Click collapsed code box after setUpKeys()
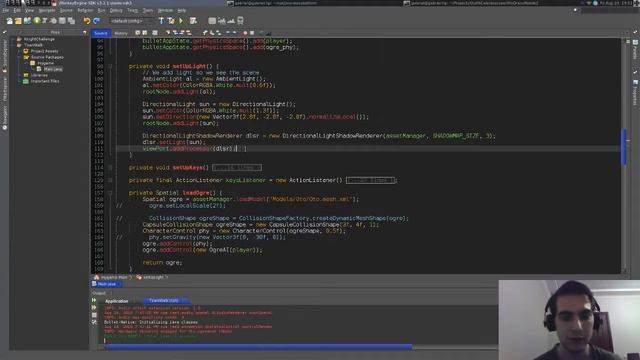 click(x=237, y=167)
